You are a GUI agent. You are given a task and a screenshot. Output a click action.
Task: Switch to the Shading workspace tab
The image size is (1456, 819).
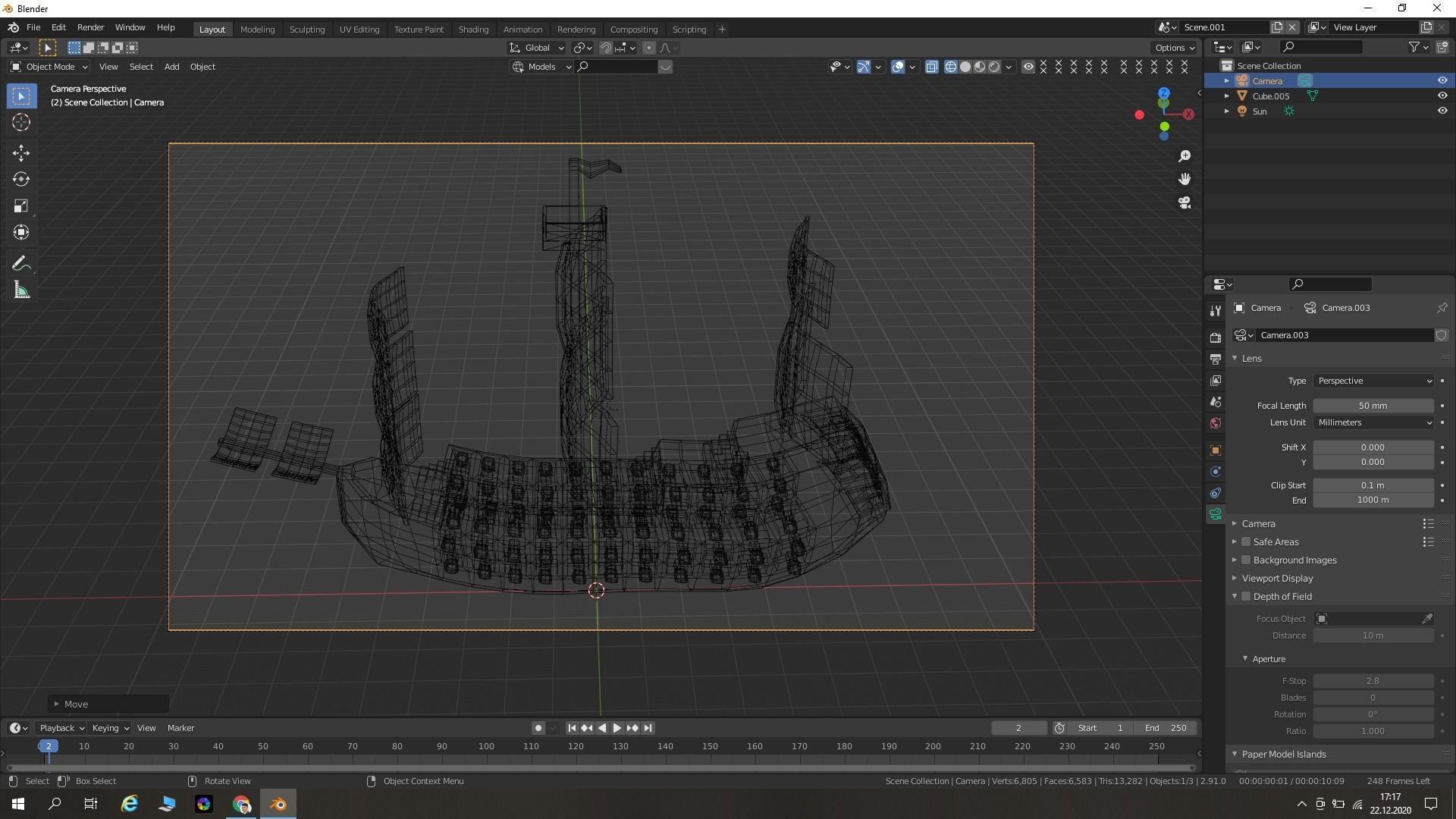473,29
